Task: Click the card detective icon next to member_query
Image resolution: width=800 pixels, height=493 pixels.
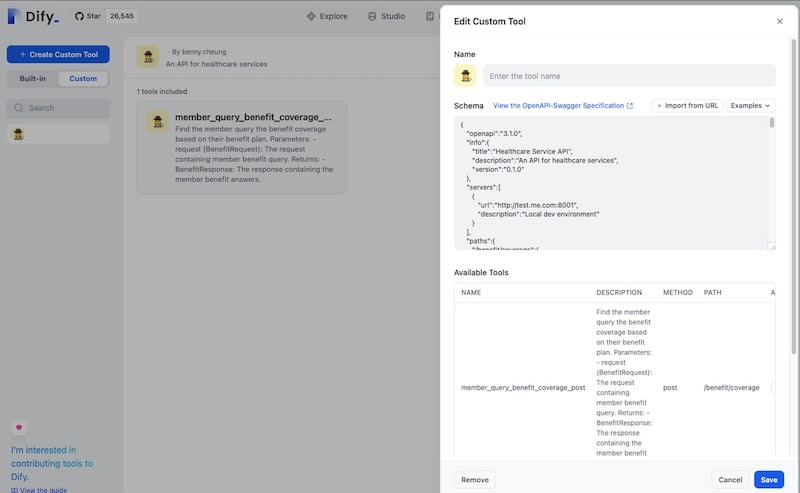Action: coord(158,121)
